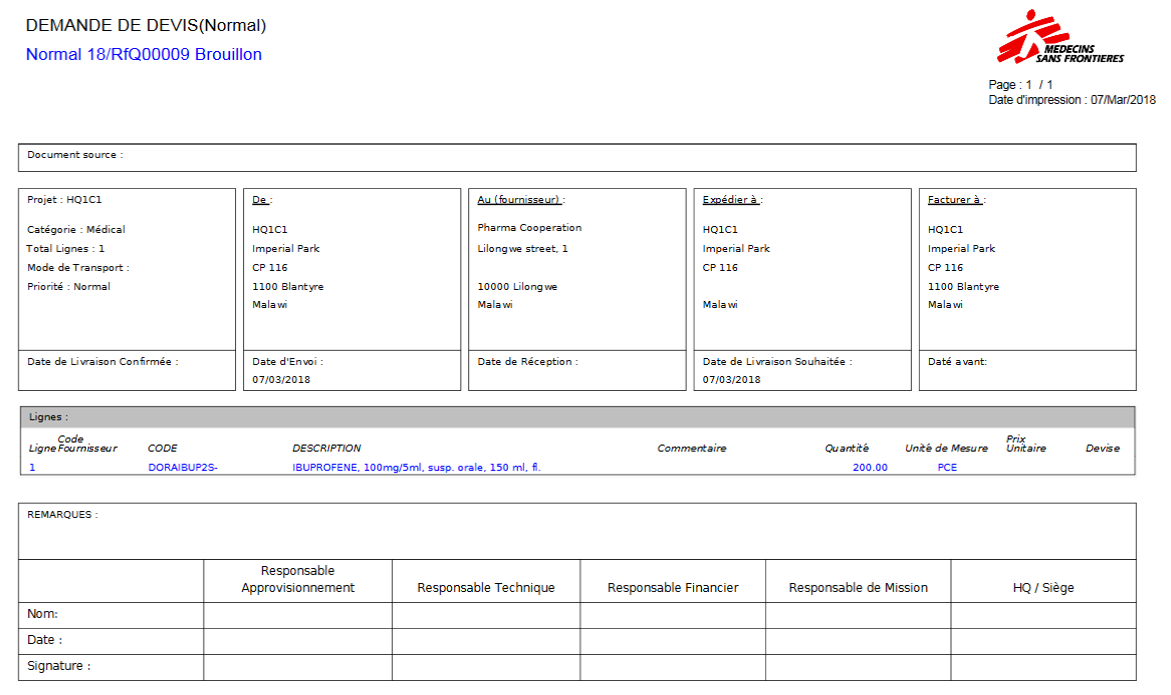Click the Médecins Sans Frontières logo

click(x=1060, y=38)
